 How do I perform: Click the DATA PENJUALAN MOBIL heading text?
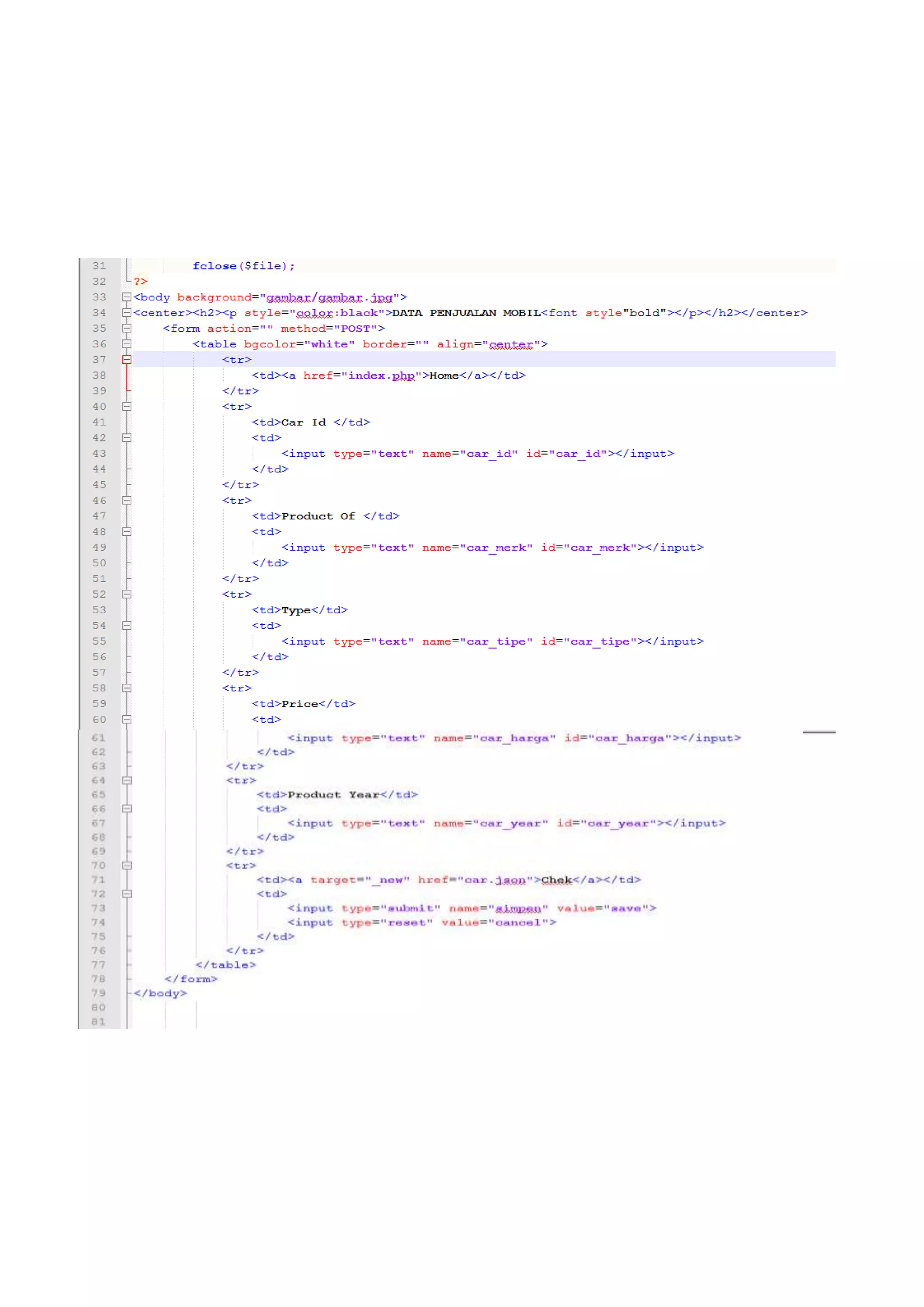pyautogui.click(x=467, y=313)
